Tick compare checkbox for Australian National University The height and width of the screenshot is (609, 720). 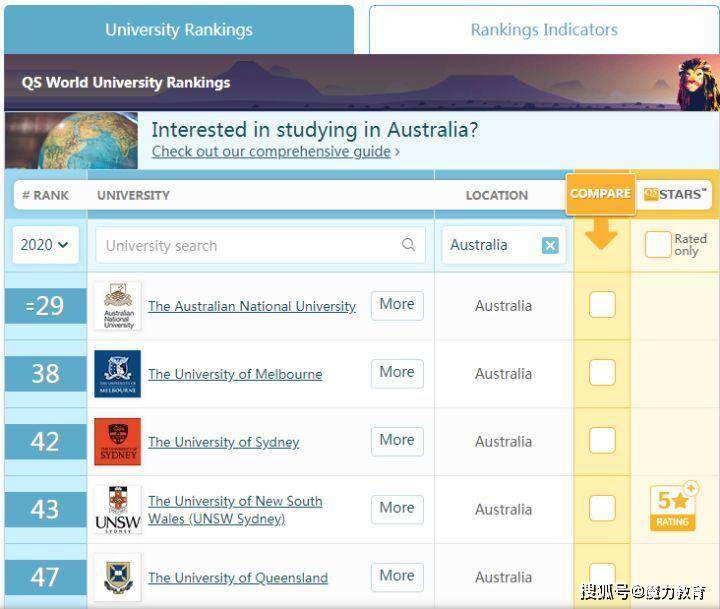pyautogui.click(x=602, y=304)
